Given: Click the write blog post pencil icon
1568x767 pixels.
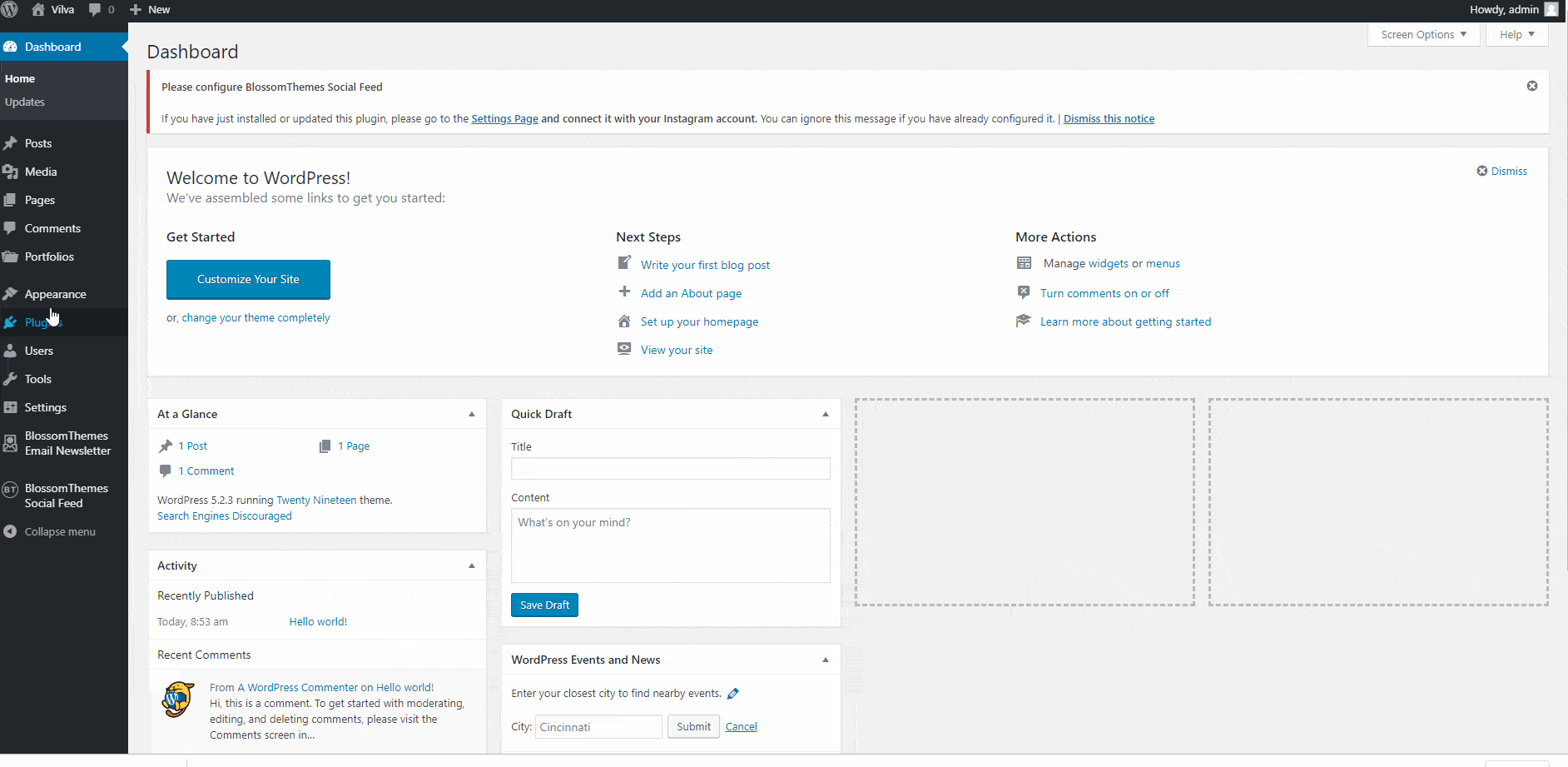Looking at the screenshot, I should coord(624,263).
